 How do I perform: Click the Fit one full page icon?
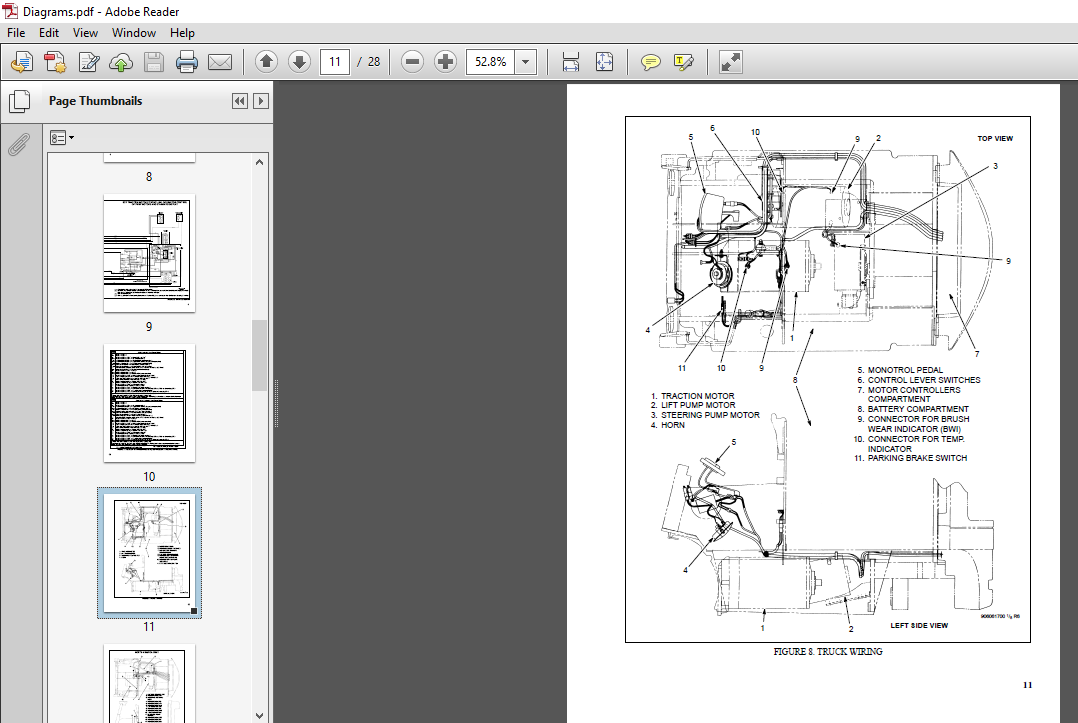(604, 62)
